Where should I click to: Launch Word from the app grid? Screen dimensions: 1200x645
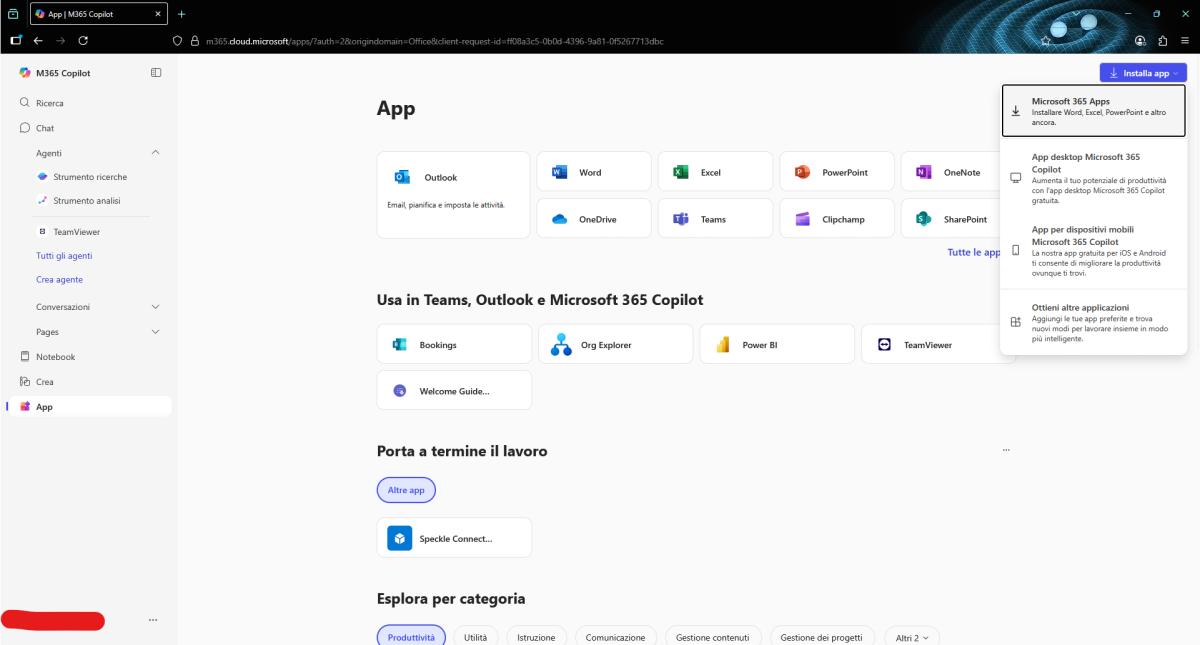coord(594,172)
